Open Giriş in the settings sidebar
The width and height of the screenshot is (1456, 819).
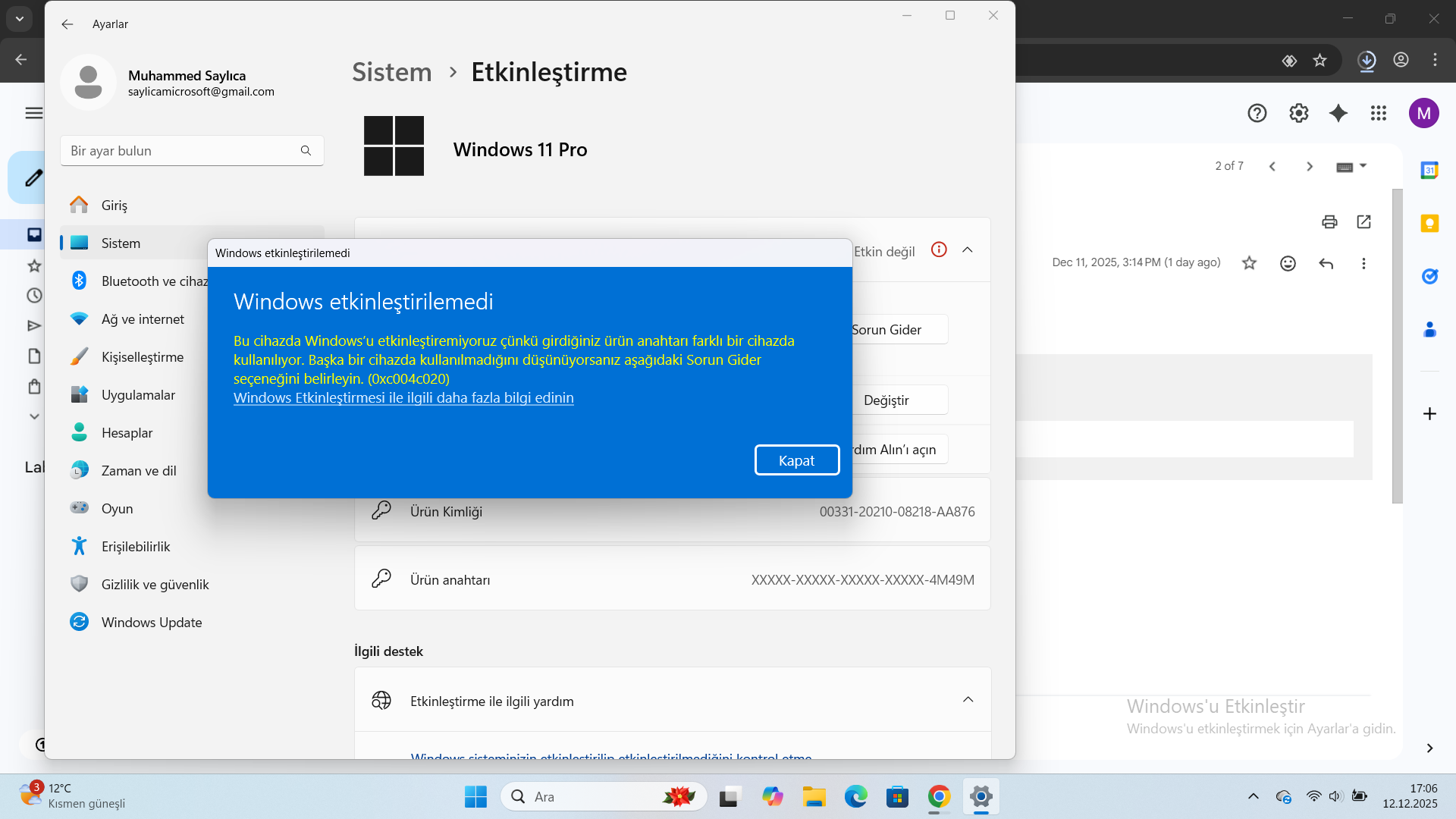(x=192, y=206)
